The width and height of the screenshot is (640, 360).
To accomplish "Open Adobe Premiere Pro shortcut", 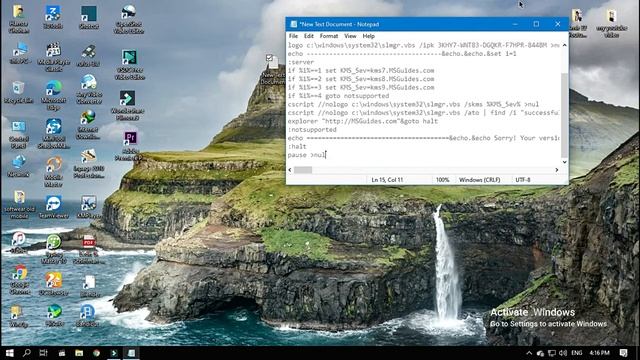I will (130, 146).
